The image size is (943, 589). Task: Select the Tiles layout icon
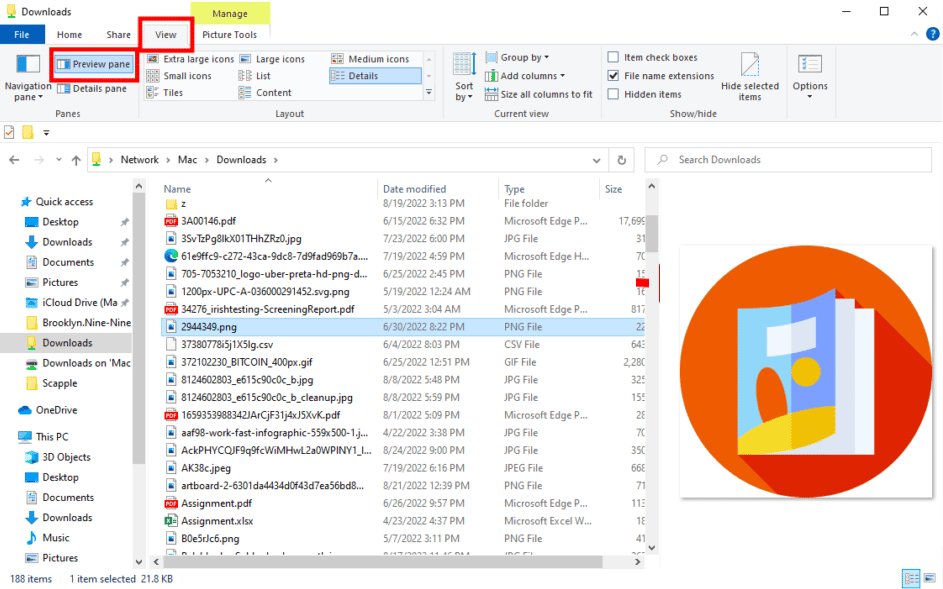pyautogui.click(x=153, y=93)
